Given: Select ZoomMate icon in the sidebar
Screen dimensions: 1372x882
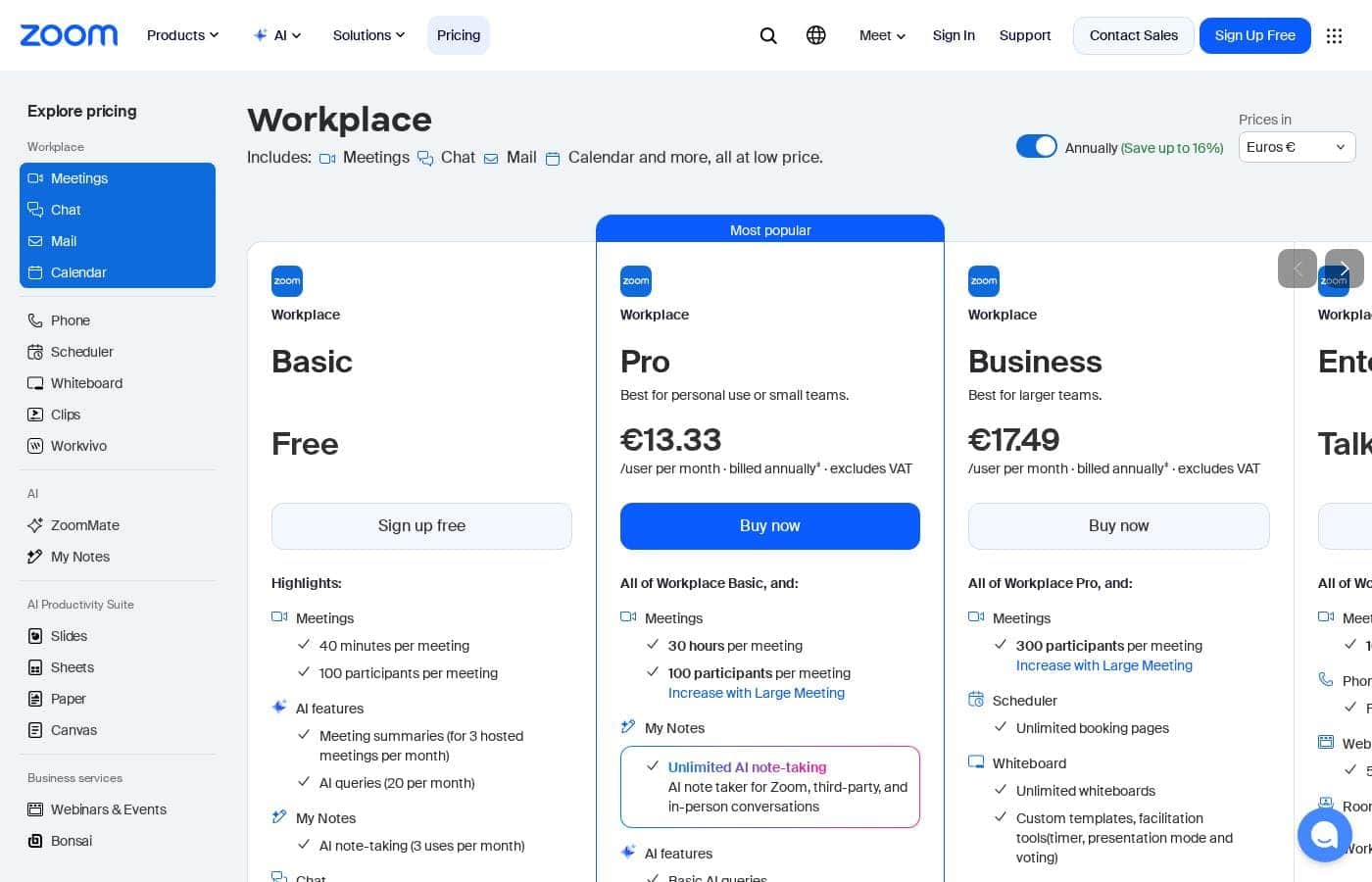Looking at the screenshot, I should point(35,525).
